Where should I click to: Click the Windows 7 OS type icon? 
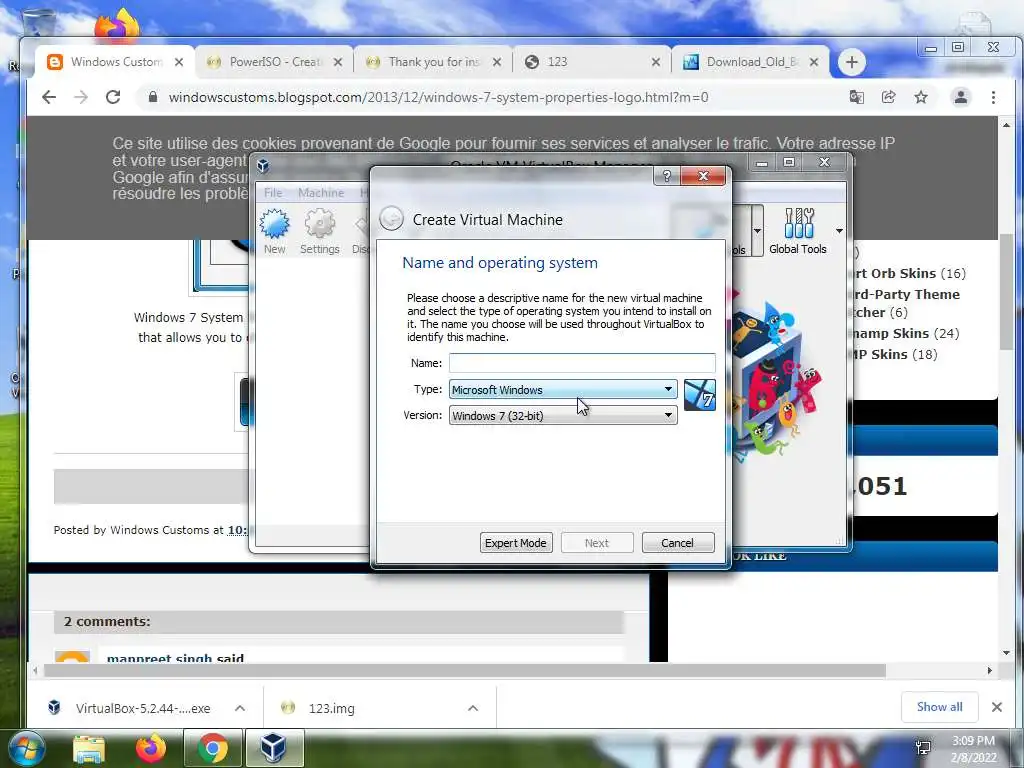pyautogui.click(x=699, y=395)
